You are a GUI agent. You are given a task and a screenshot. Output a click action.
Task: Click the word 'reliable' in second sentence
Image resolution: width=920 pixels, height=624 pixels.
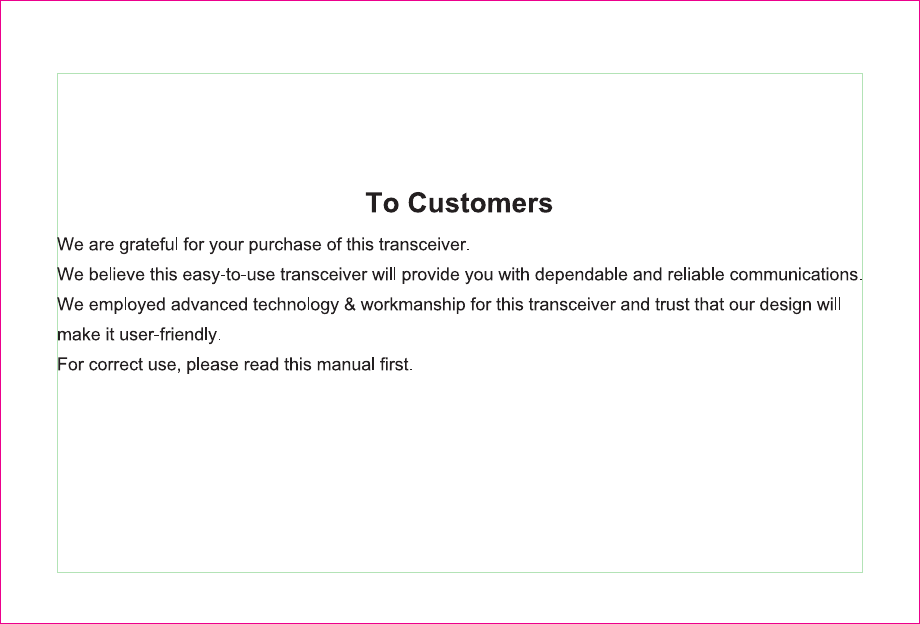point(696,274)
